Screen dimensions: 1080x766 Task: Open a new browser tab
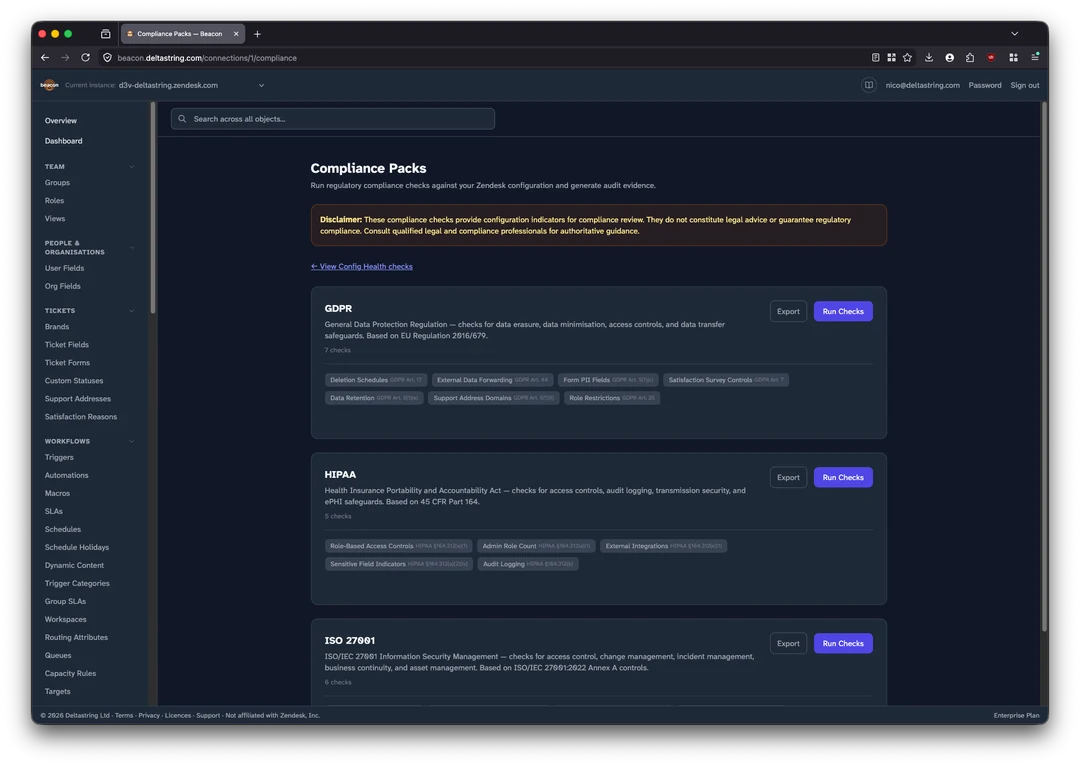pos(258,34)
